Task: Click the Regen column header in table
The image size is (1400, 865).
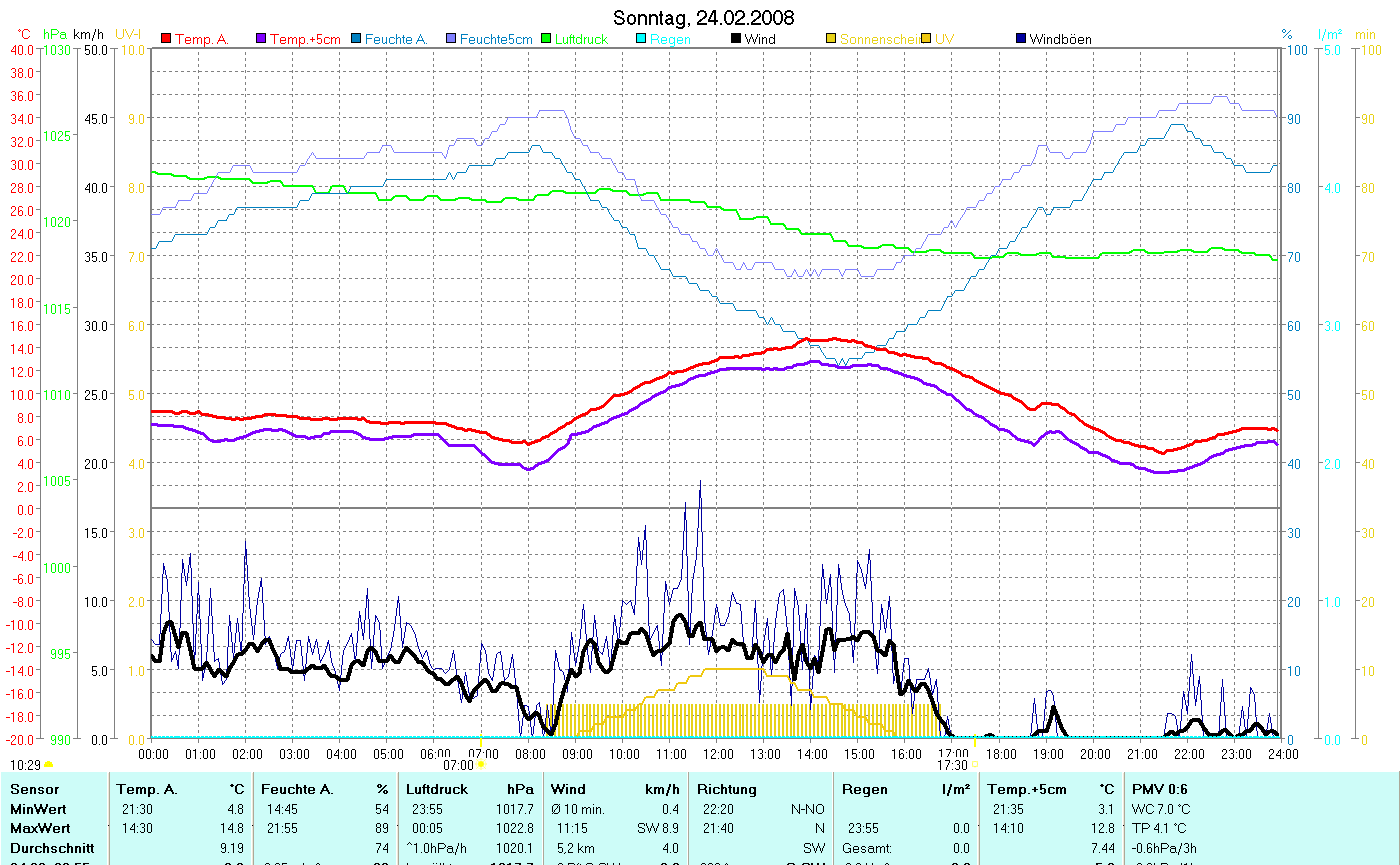Action: tap(864, 789)
